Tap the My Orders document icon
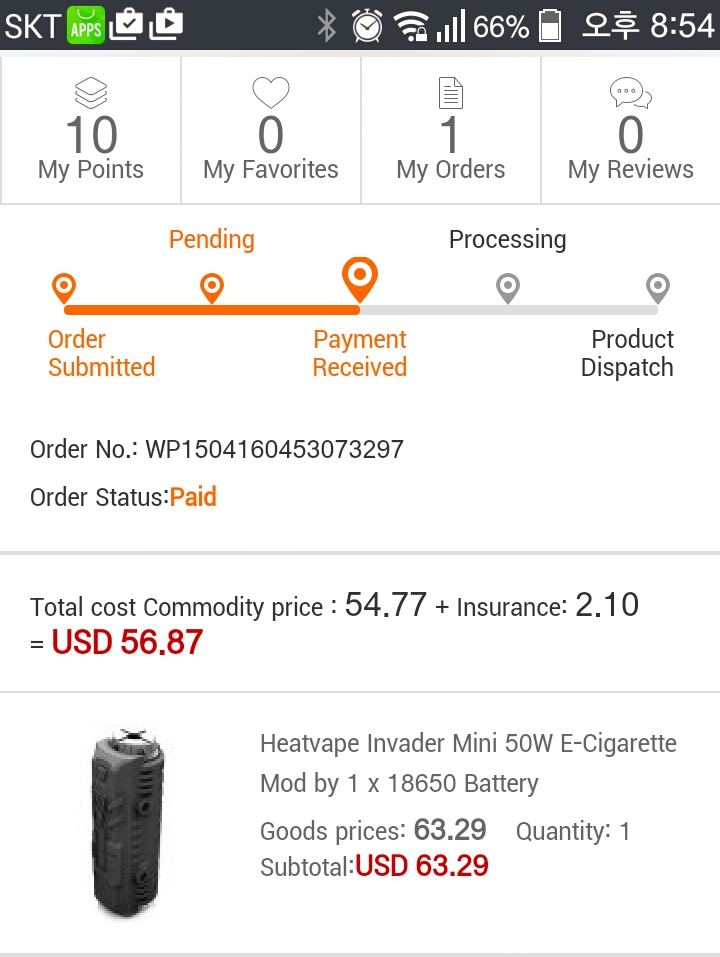Image resolution: width=720 pixels, height=957 pixels. coord(451,93)
